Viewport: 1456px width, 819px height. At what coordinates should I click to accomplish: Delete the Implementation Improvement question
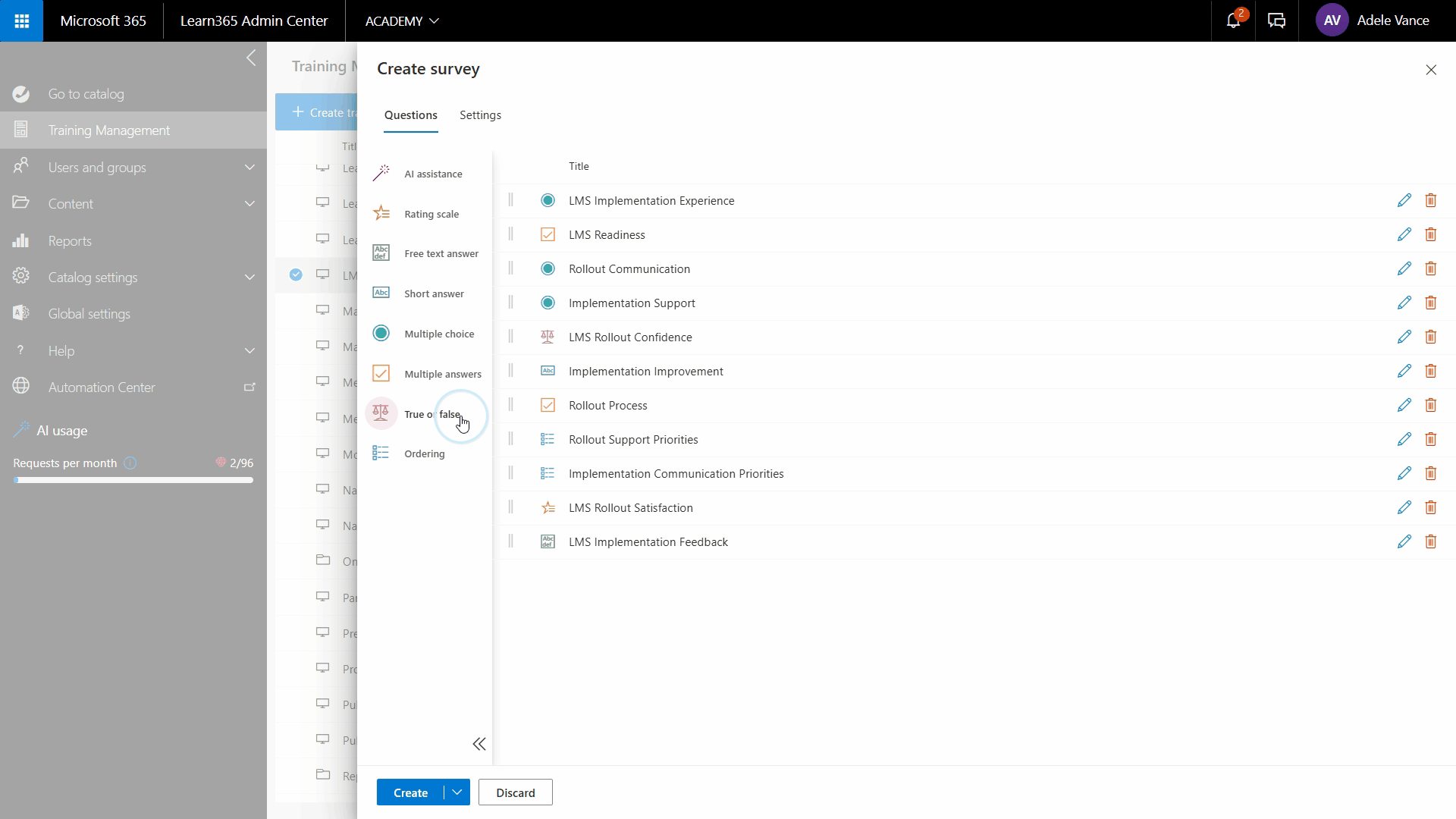tap(1431, 371)
